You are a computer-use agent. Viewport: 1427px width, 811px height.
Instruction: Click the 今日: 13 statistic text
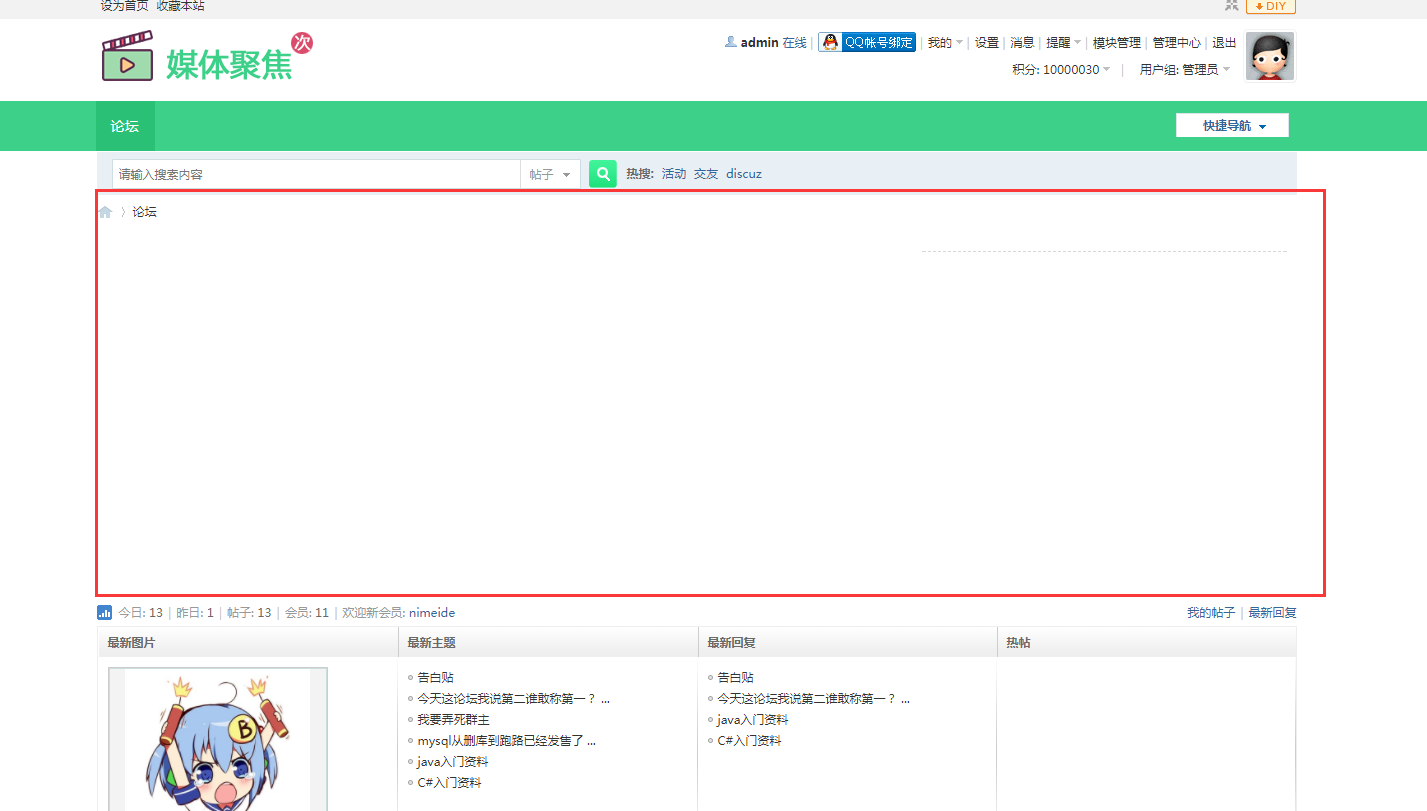tap(140, 613)
